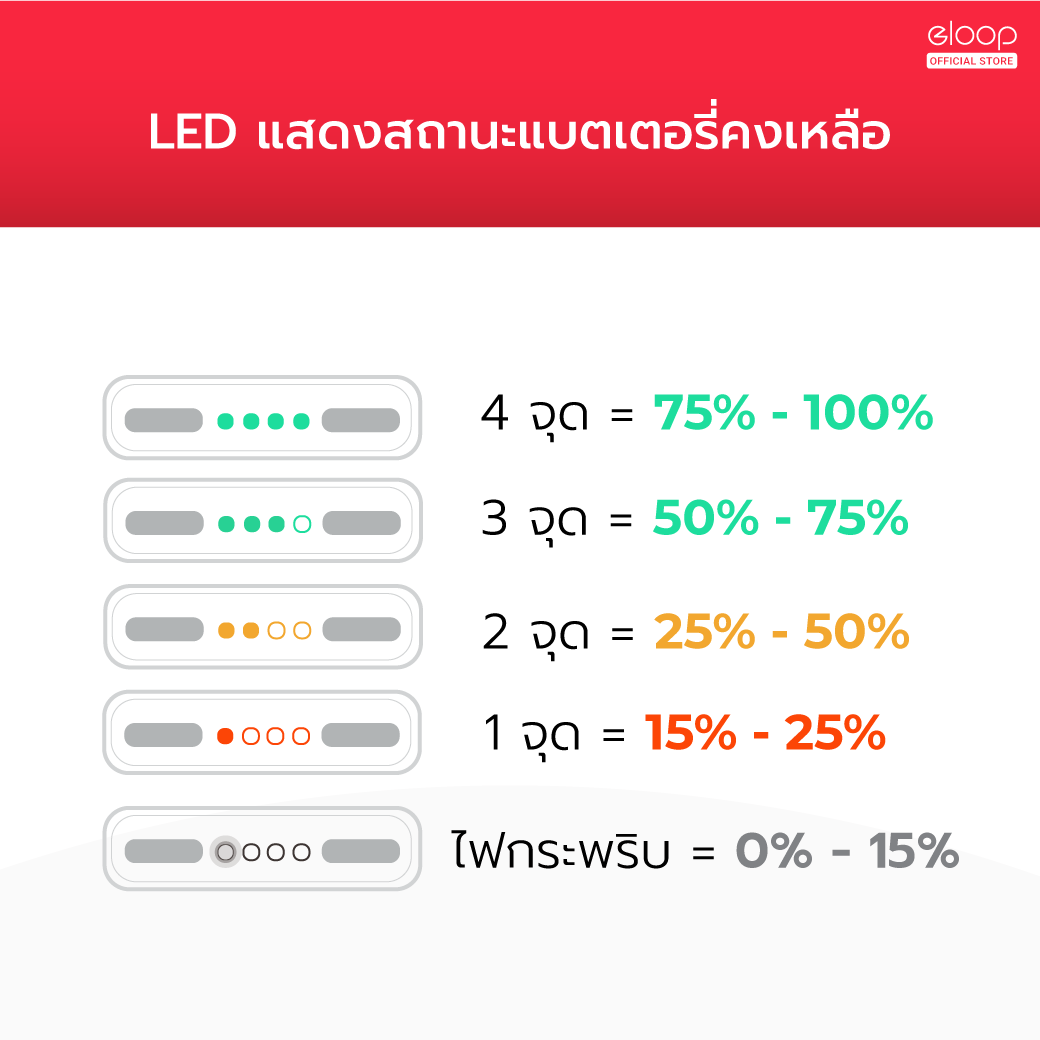
Task: Click the power bank with four green LEDs
Action: [262, 419]
